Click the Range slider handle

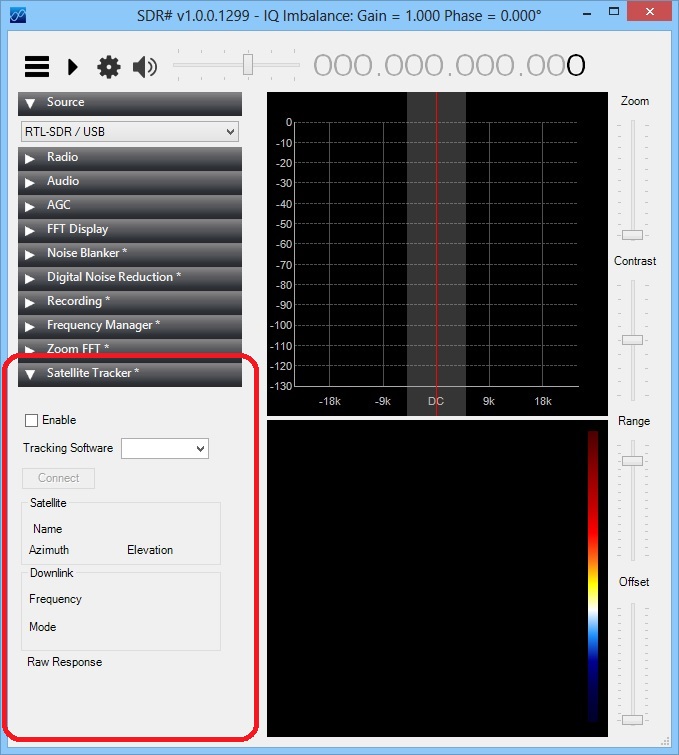(x=632, y=461)
